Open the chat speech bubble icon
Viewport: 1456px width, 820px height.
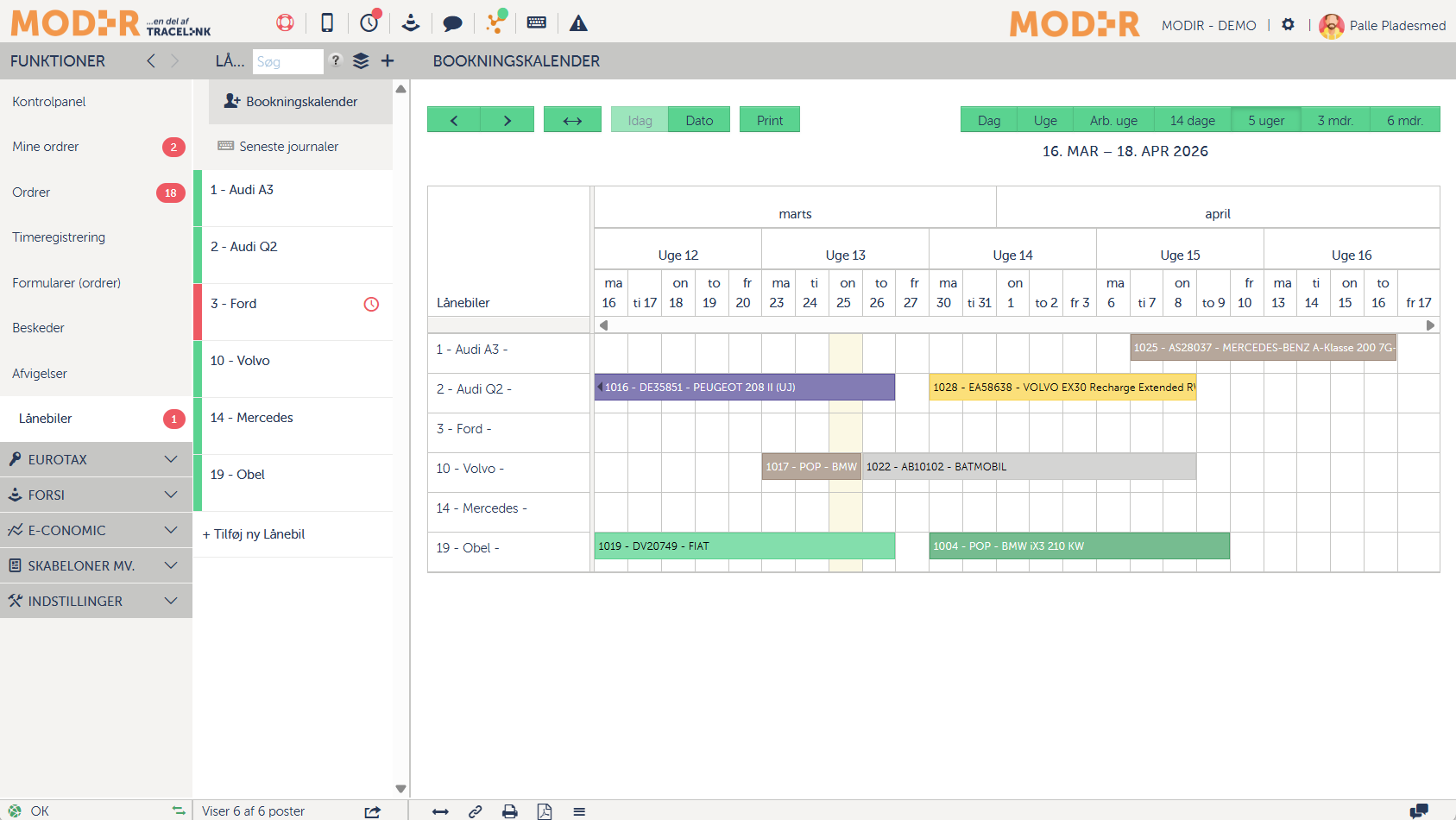coord(452,23)
